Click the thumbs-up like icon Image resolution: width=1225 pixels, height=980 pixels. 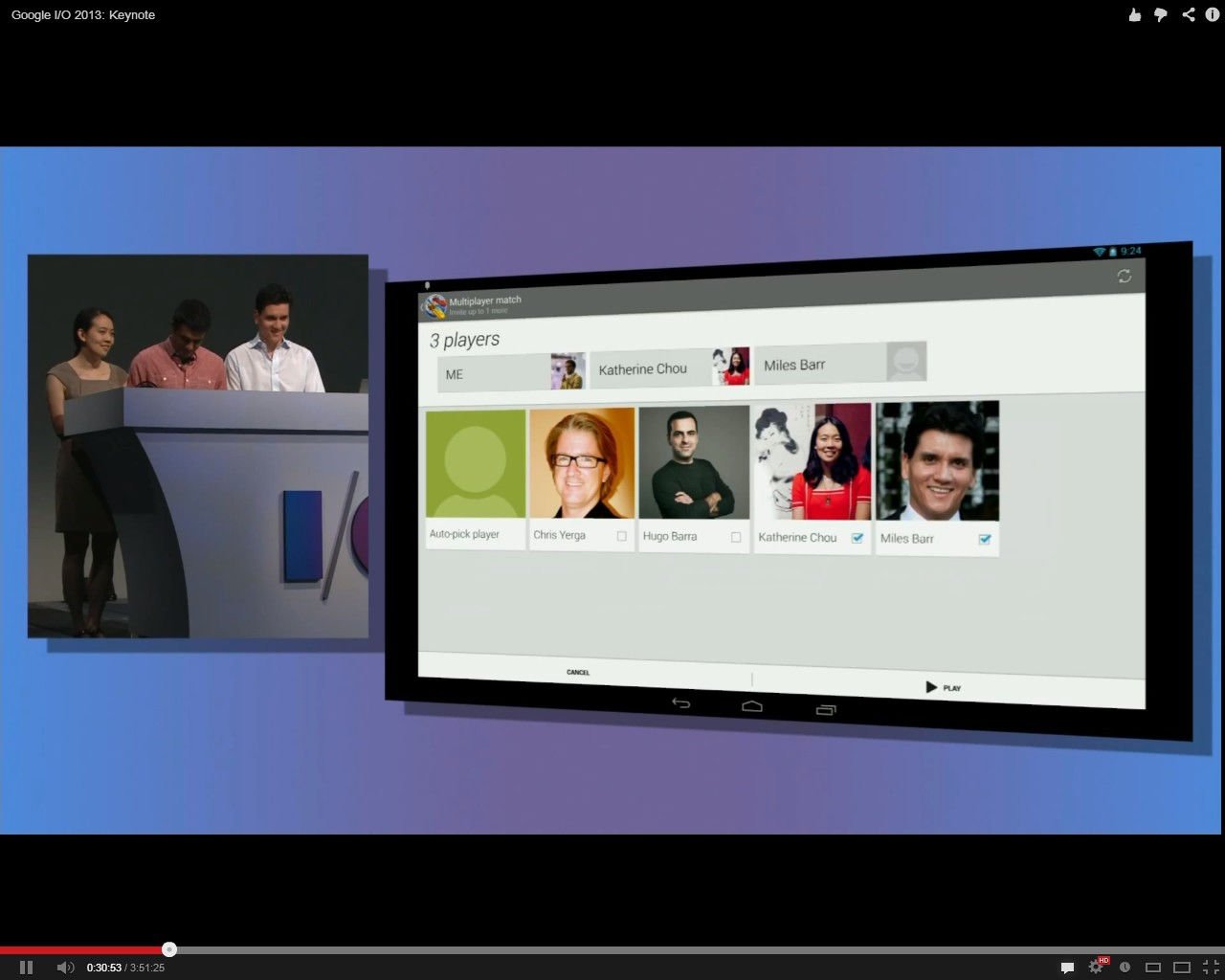1134,14
